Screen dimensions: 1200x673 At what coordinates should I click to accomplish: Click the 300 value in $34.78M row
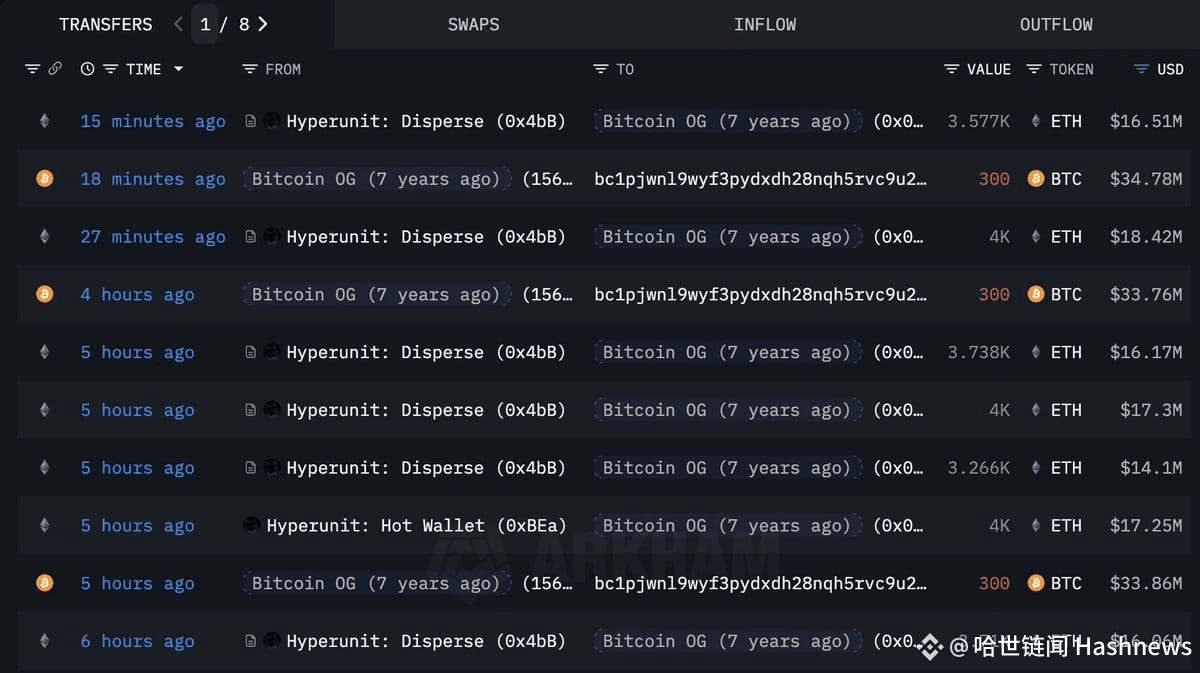[994, 179]
